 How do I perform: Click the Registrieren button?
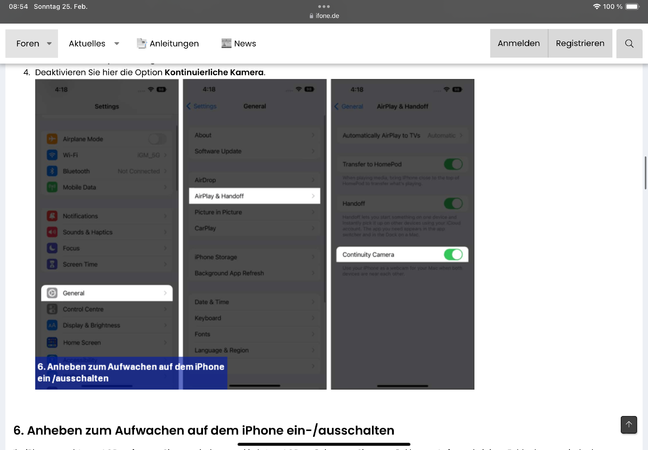(580, 43)
